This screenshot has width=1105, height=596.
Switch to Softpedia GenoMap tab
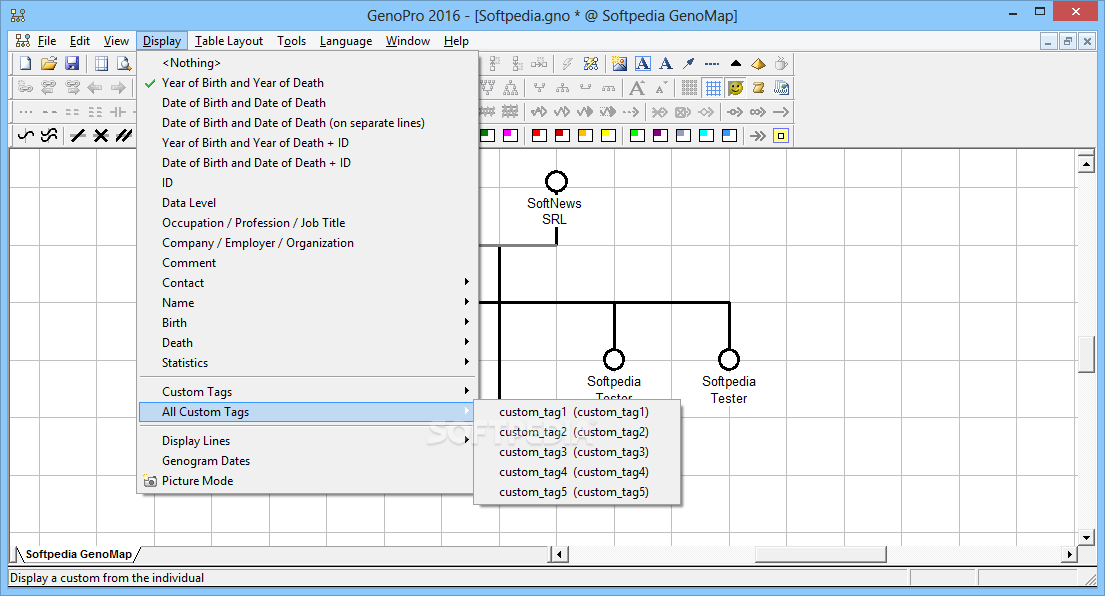pos(78,554)
